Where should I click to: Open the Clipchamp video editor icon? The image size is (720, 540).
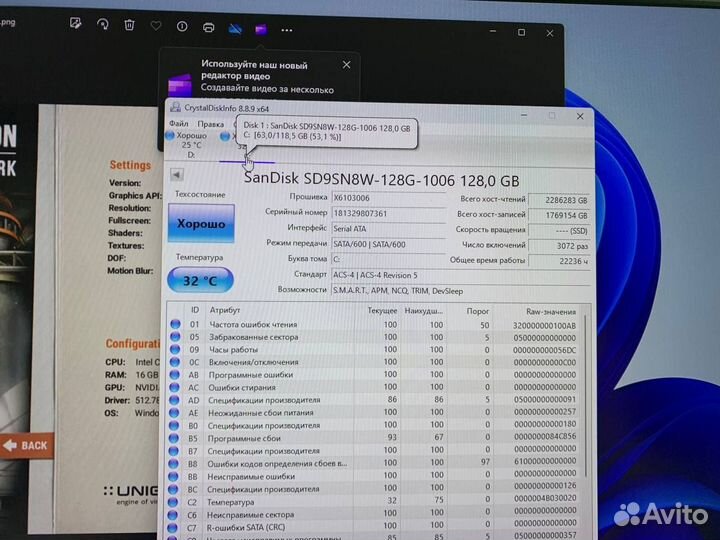(261, 30)
